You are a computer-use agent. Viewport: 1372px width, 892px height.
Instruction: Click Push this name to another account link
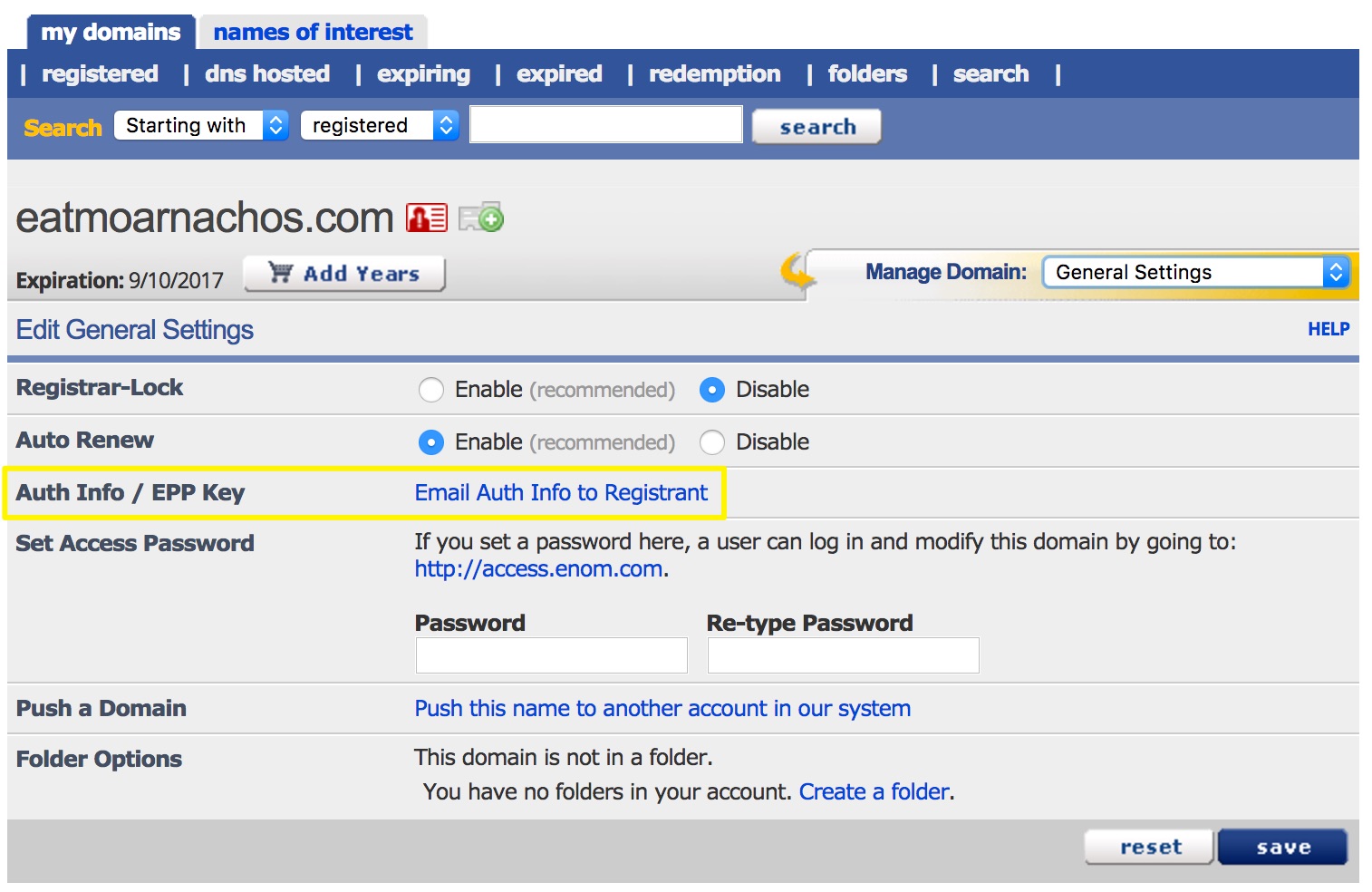(662, 708)
